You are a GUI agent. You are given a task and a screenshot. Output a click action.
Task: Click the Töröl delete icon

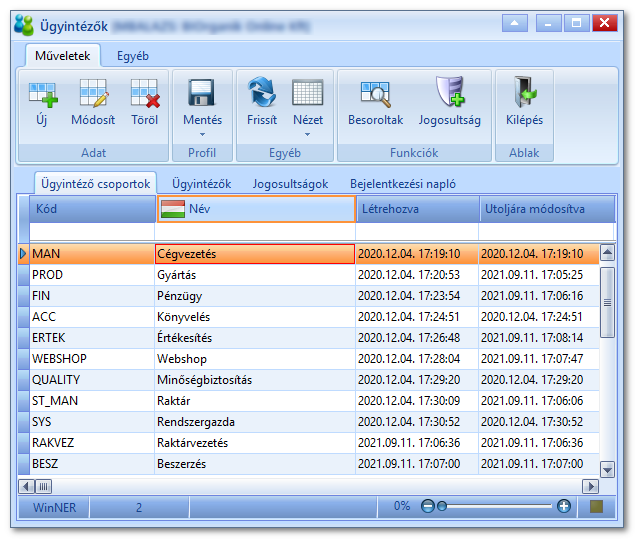(x=145, y=94)
